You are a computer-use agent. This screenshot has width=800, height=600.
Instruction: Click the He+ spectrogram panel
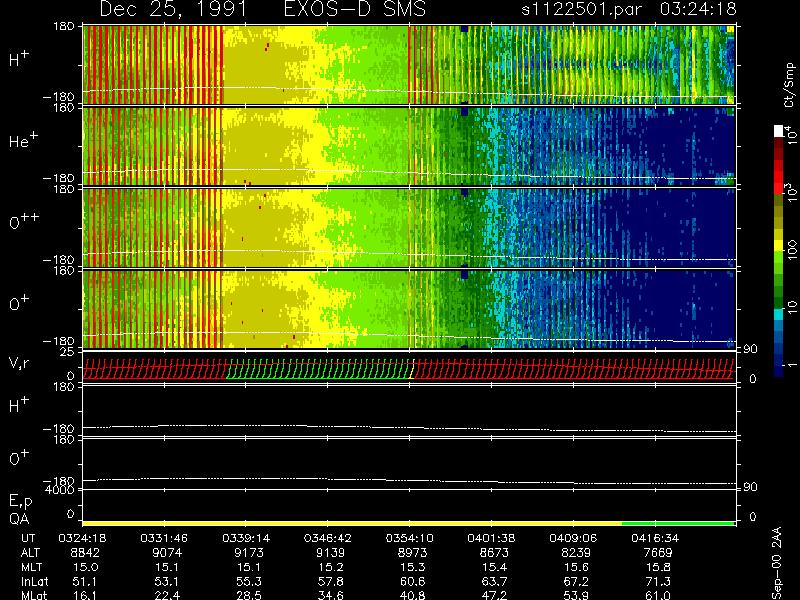[409, 146]
